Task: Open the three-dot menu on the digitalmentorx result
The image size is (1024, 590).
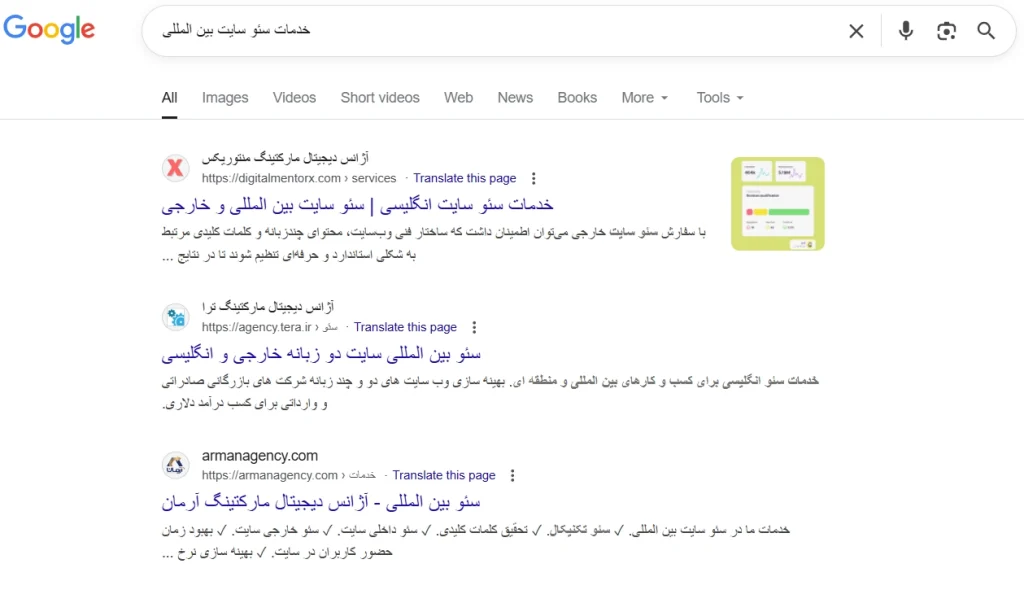Action: (x=534, y=178)
